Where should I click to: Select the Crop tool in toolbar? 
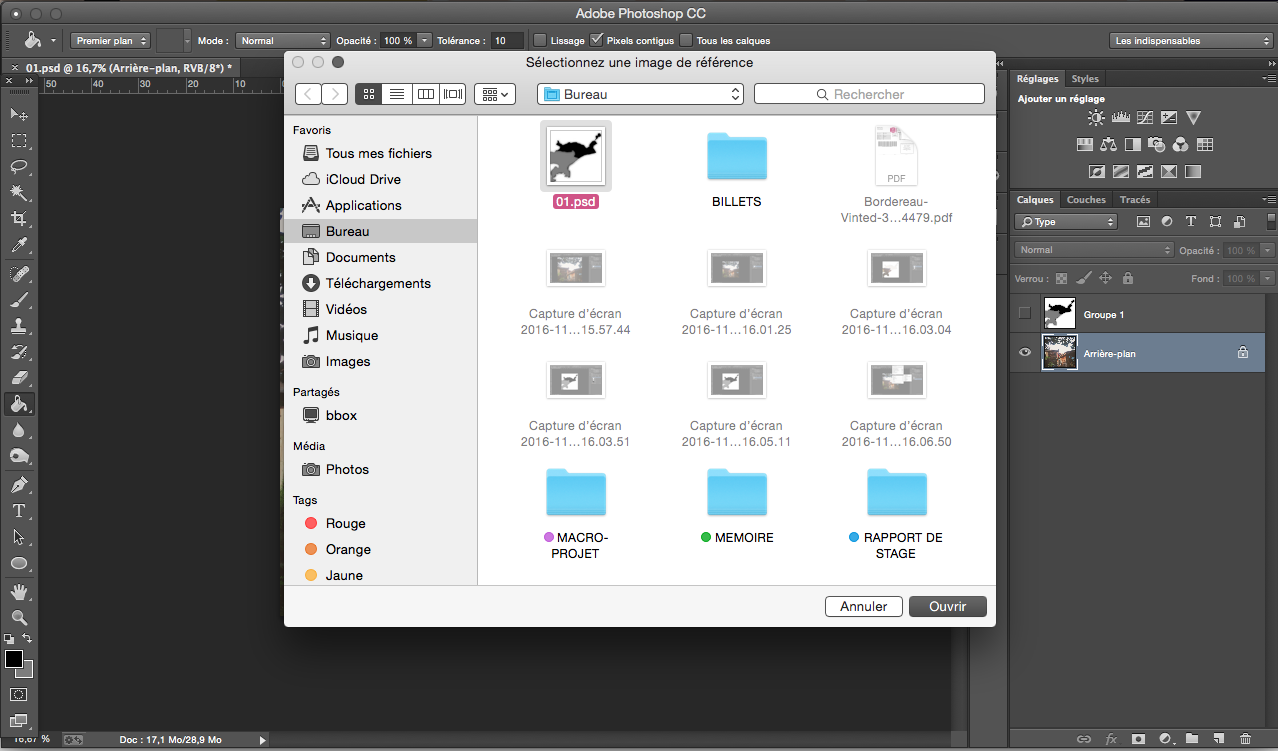click(18, 219)
